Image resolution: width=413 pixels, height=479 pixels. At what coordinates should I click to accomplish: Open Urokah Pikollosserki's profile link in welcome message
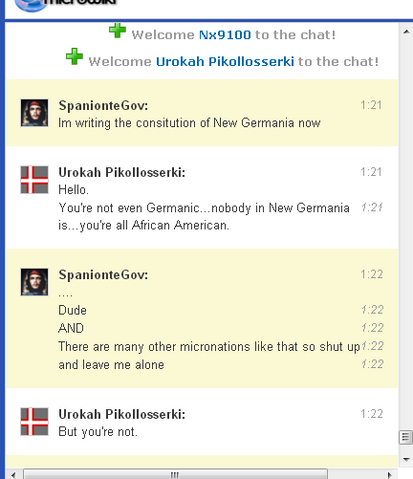point(225,61)
